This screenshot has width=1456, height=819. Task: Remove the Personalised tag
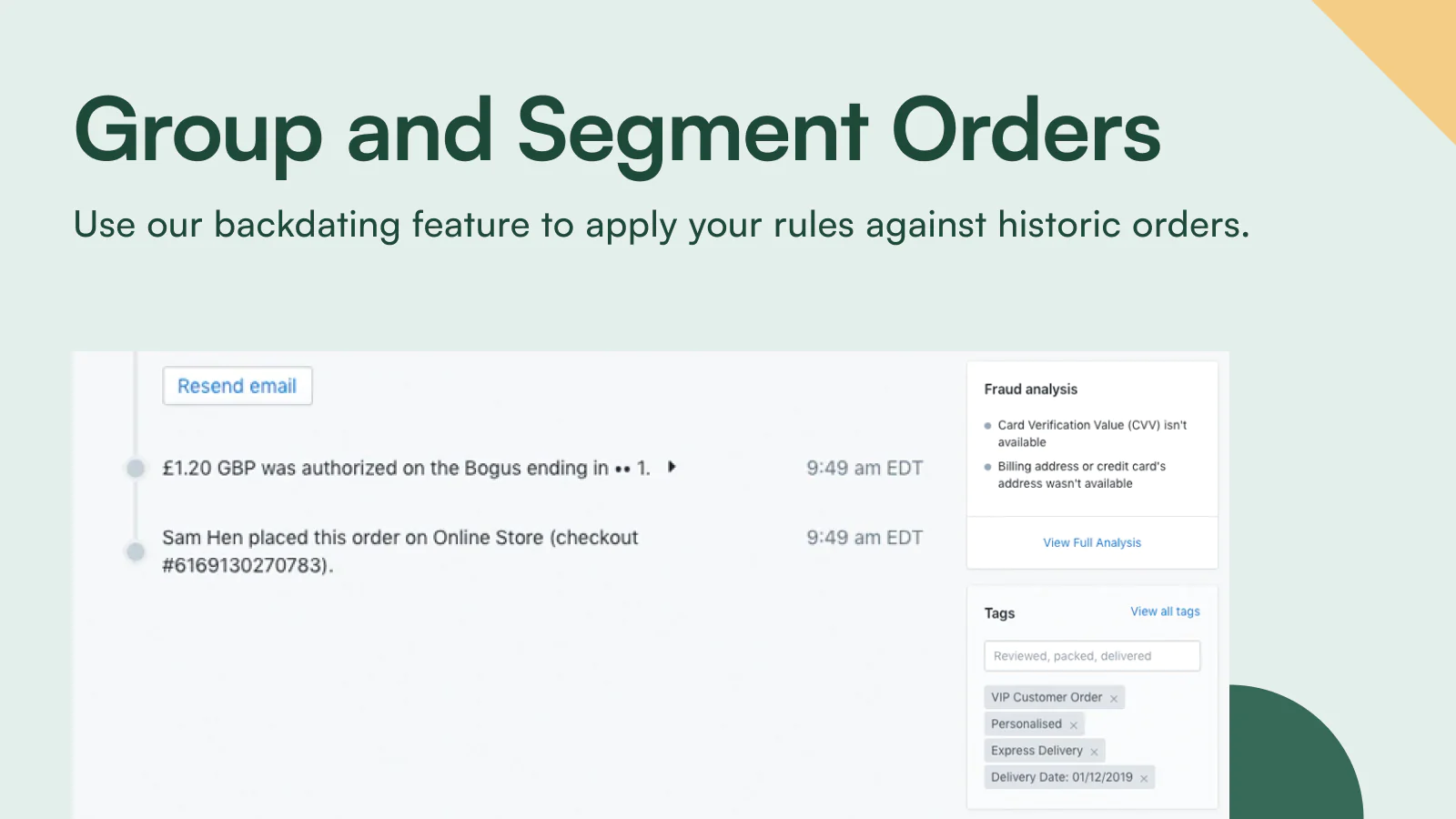point(1074,725)
